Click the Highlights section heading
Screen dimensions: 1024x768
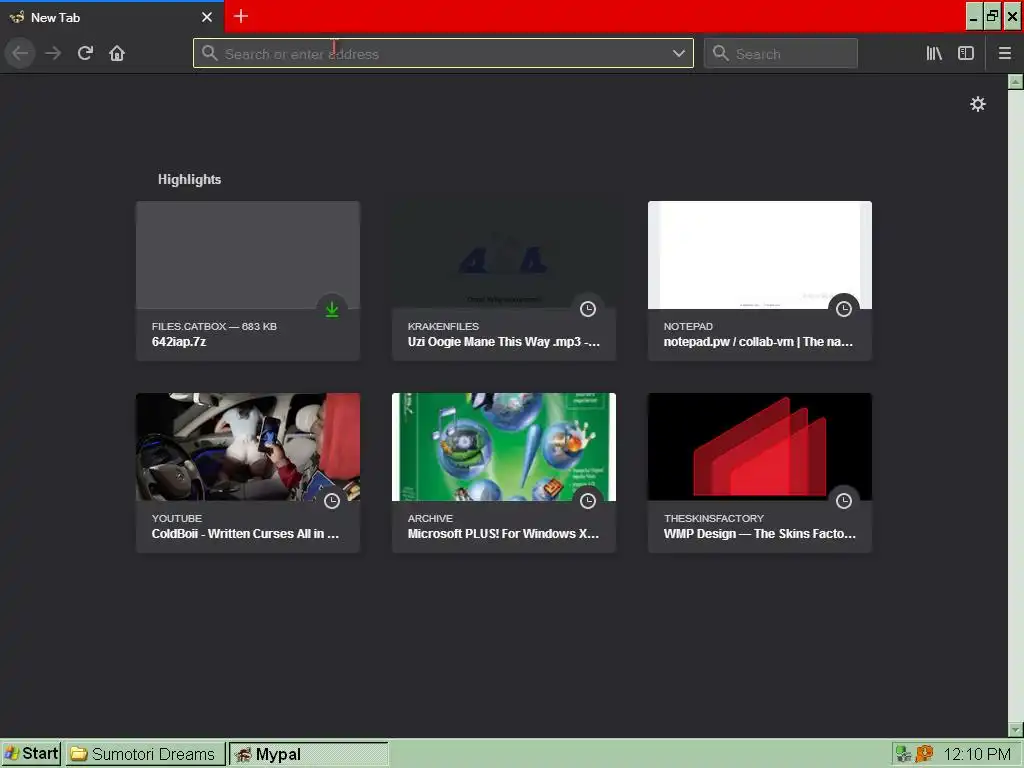tap(189, 180)
